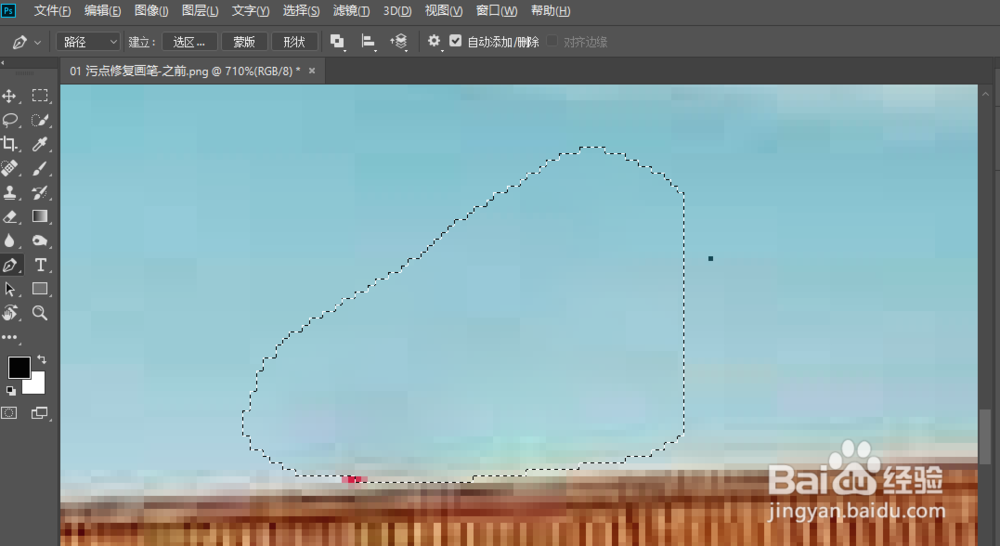This screenshot has height=546, width=1000.
Task: Click the Make Shape button
Action: coord(294,42)
